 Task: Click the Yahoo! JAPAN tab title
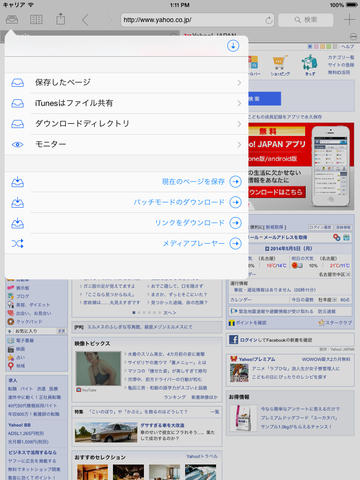pyautogui.click(x=213, y=35)
